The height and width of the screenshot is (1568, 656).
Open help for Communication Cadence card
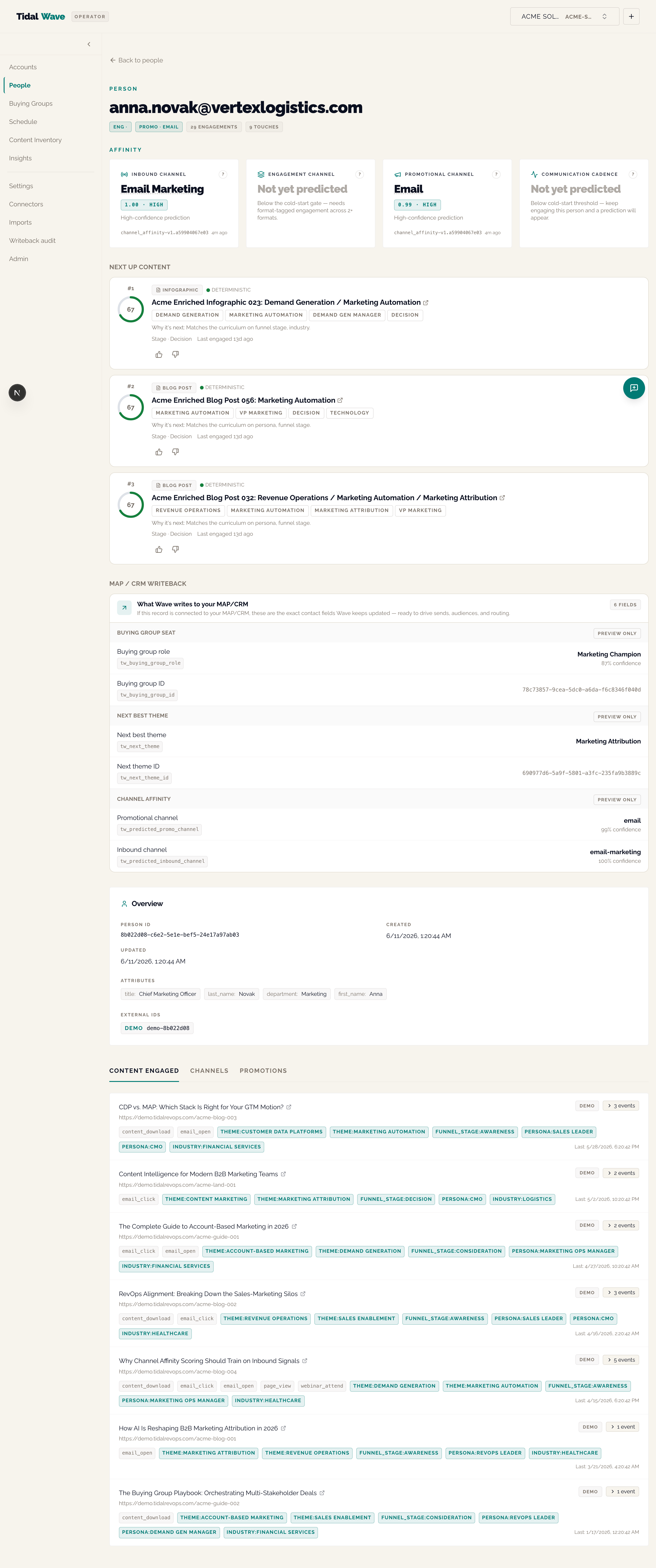[x=633, y=174]
